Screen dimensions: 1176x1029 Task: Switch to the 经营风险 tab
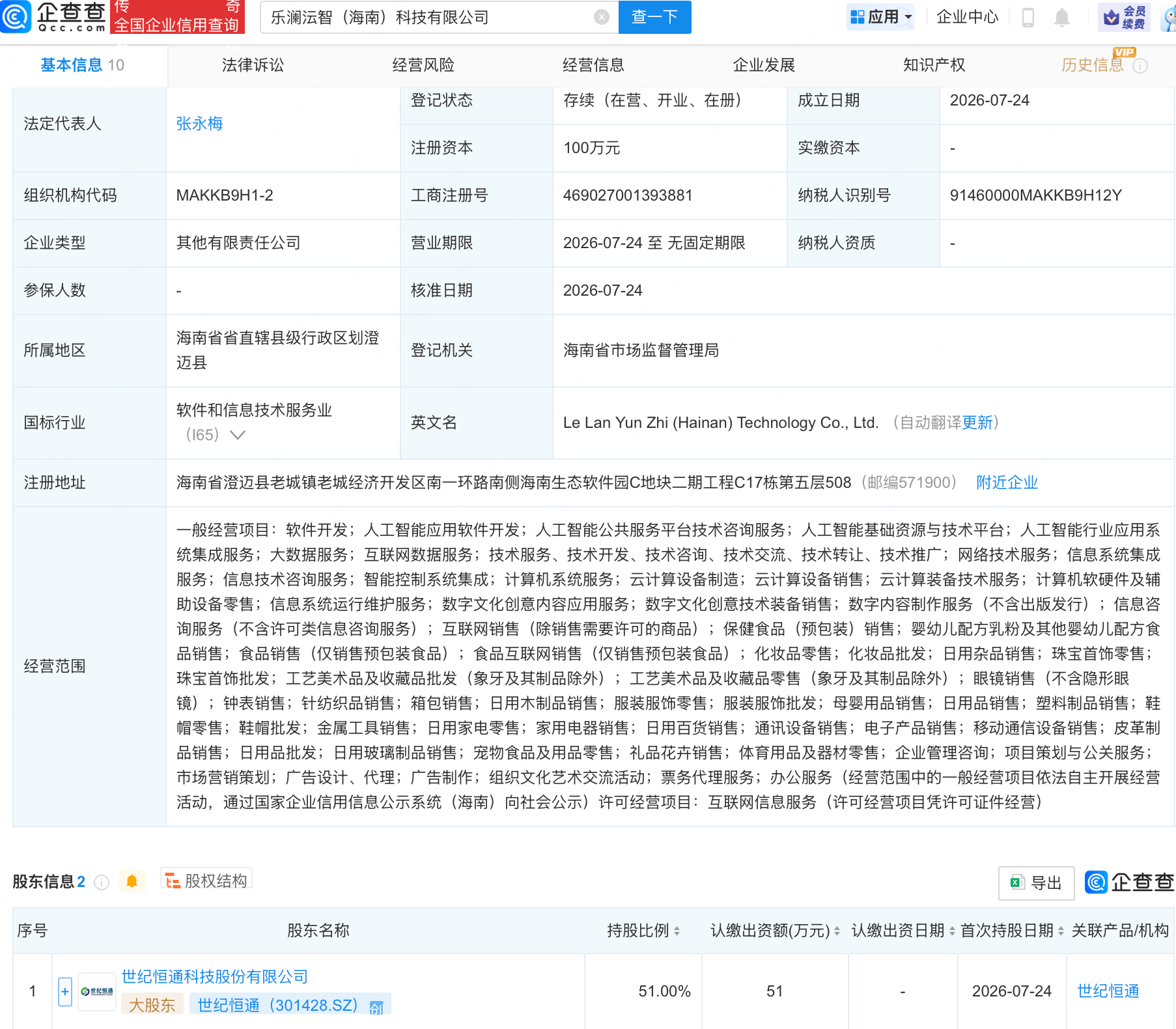click(x=423, y=65)
